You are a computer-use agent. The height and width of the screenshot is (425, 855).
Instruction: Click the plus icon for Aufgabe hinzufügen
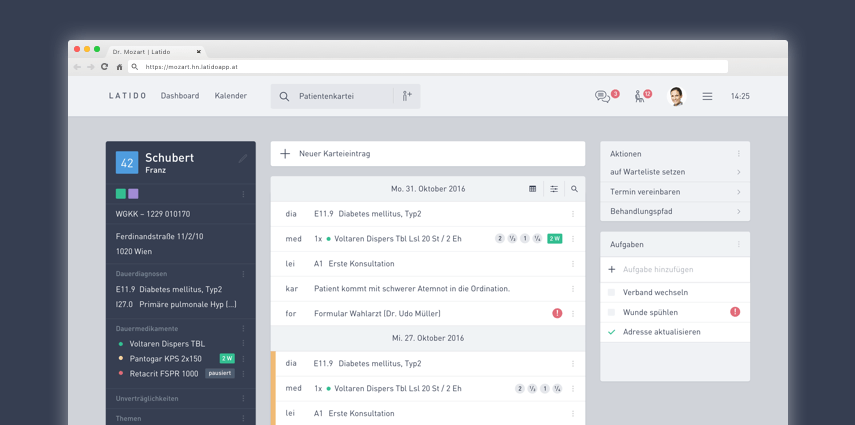pos(611,270)
